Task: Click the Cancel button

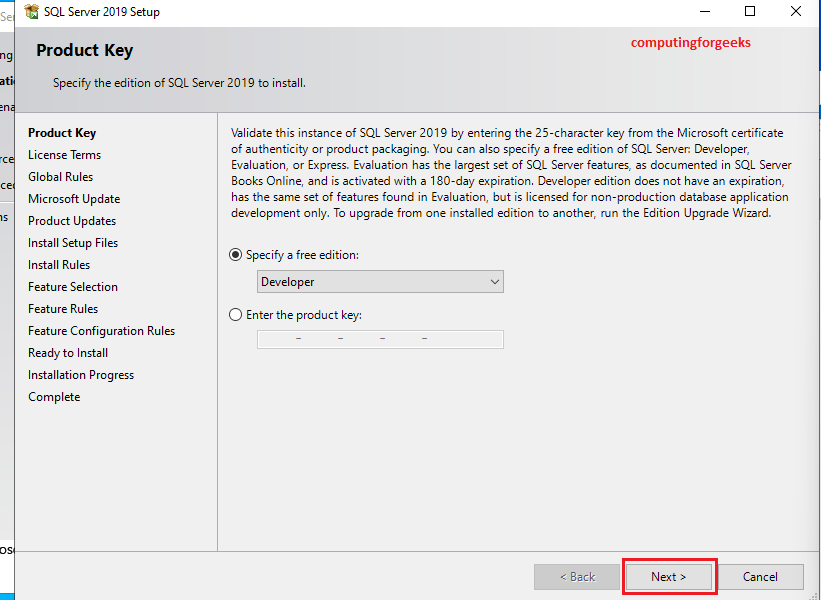Action: [760, 576]
